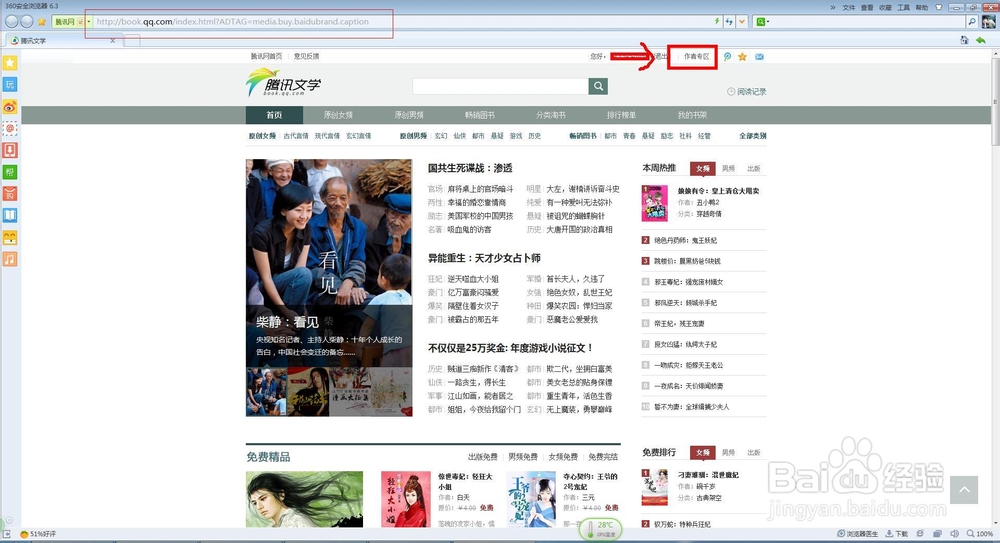Click the 意见反馈 feedback link

(x=307, y=56)
